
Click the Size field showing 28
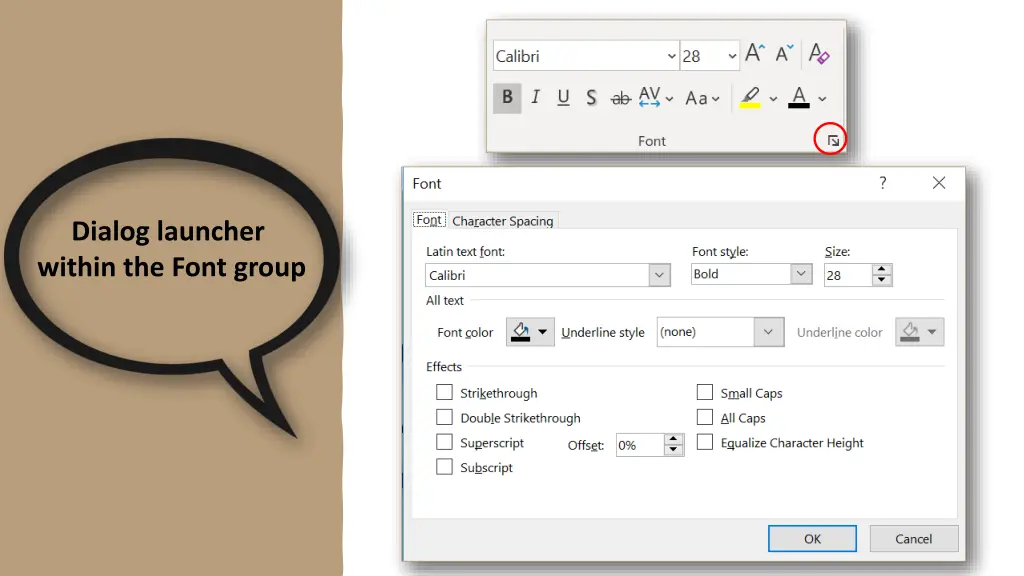tap(848, 275)
